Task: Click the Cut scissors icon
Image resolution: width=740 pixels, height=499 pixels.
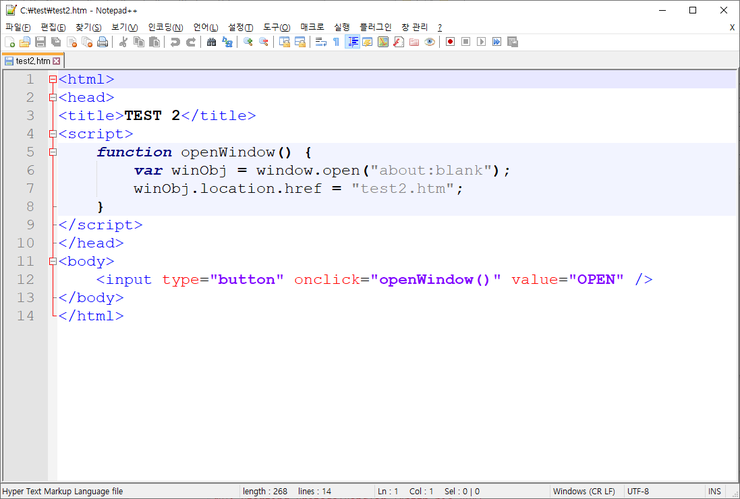Action: click(x=123, y=42)
